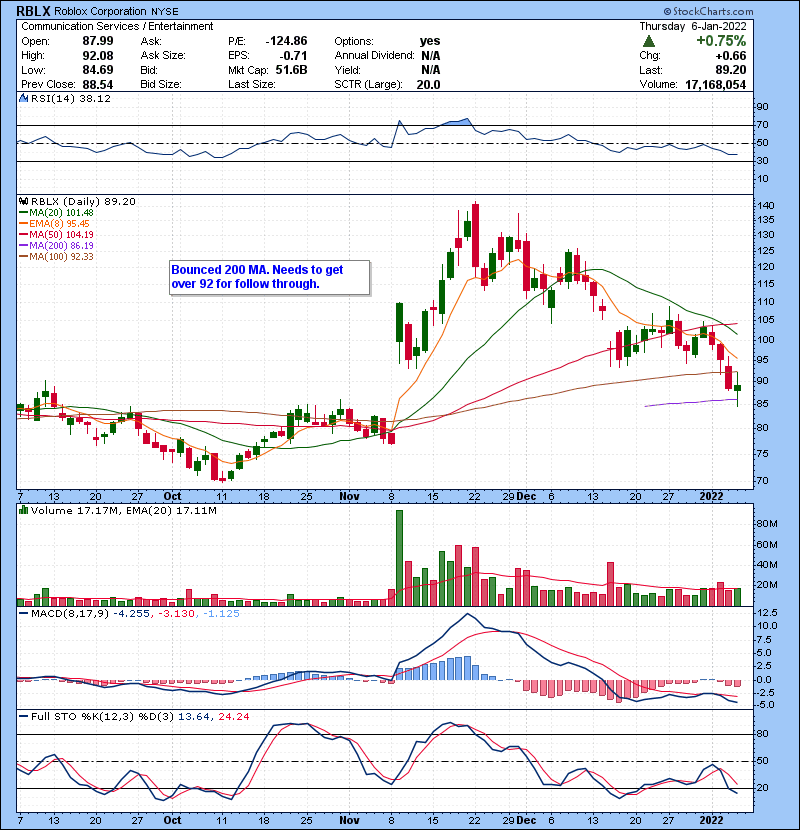The height and width of the screenshot is (830, 800).
Task: Click the StockCharts.com copyright label
Action: tap(708, 11)
